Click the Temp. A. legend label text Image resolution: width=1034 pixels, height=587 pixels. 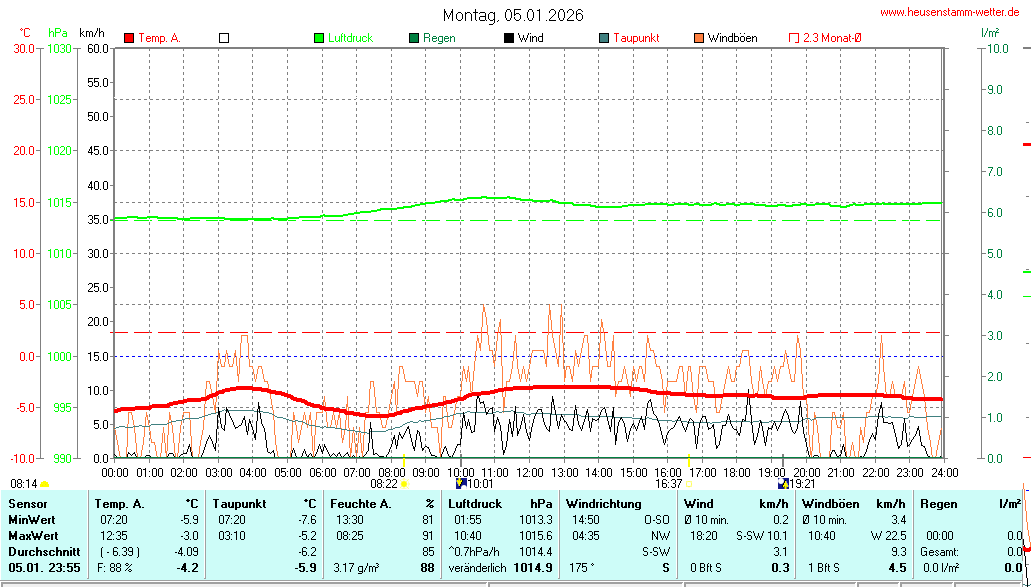coord(159,38)
